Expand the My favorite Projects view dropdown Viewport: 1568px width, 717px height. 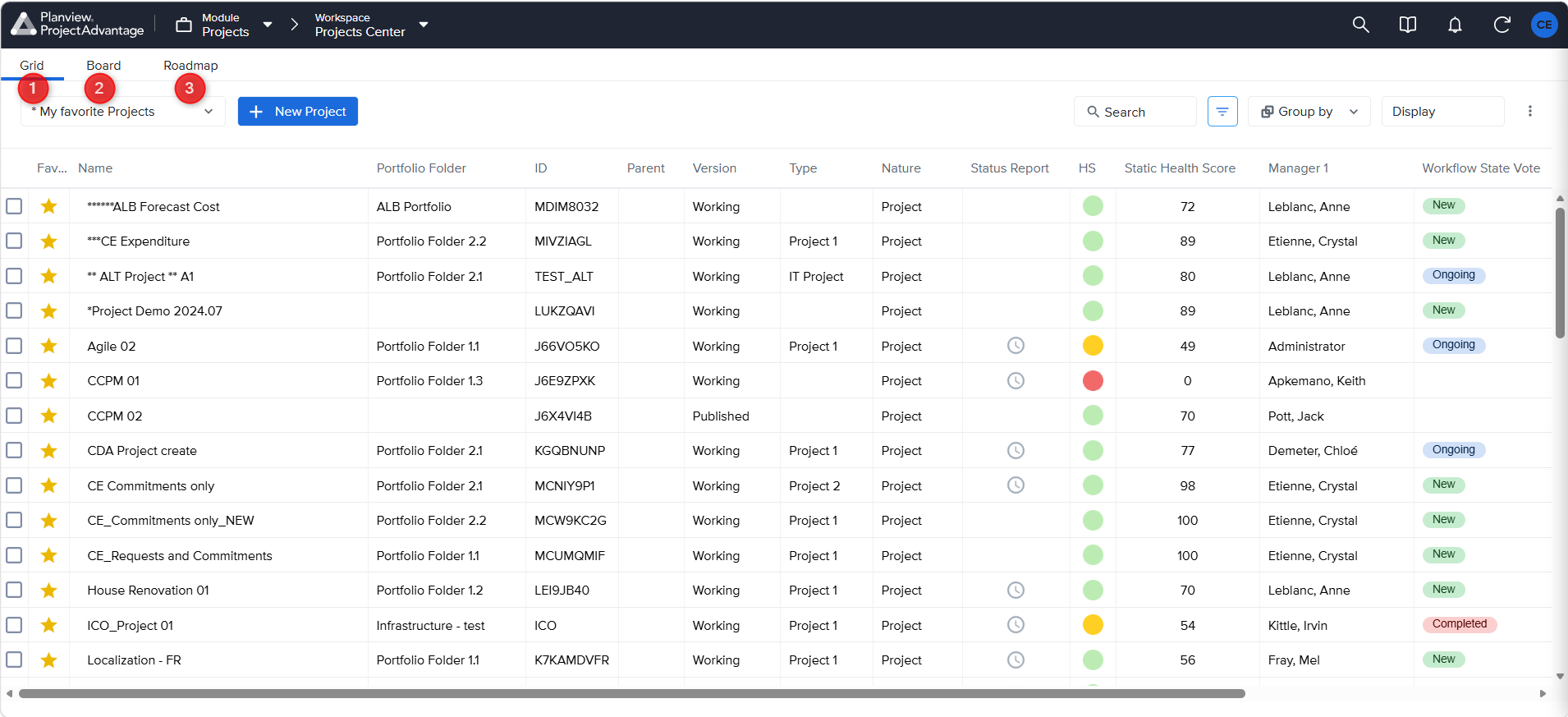[x=122, y=112]
